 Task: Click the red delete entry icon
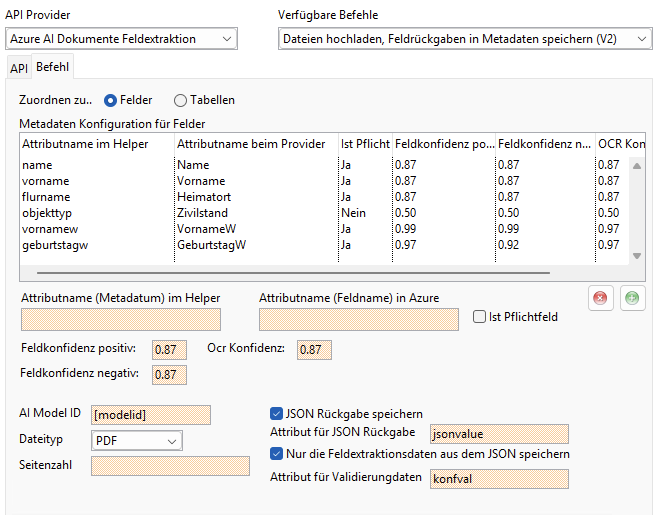click(x=601, y=298)
